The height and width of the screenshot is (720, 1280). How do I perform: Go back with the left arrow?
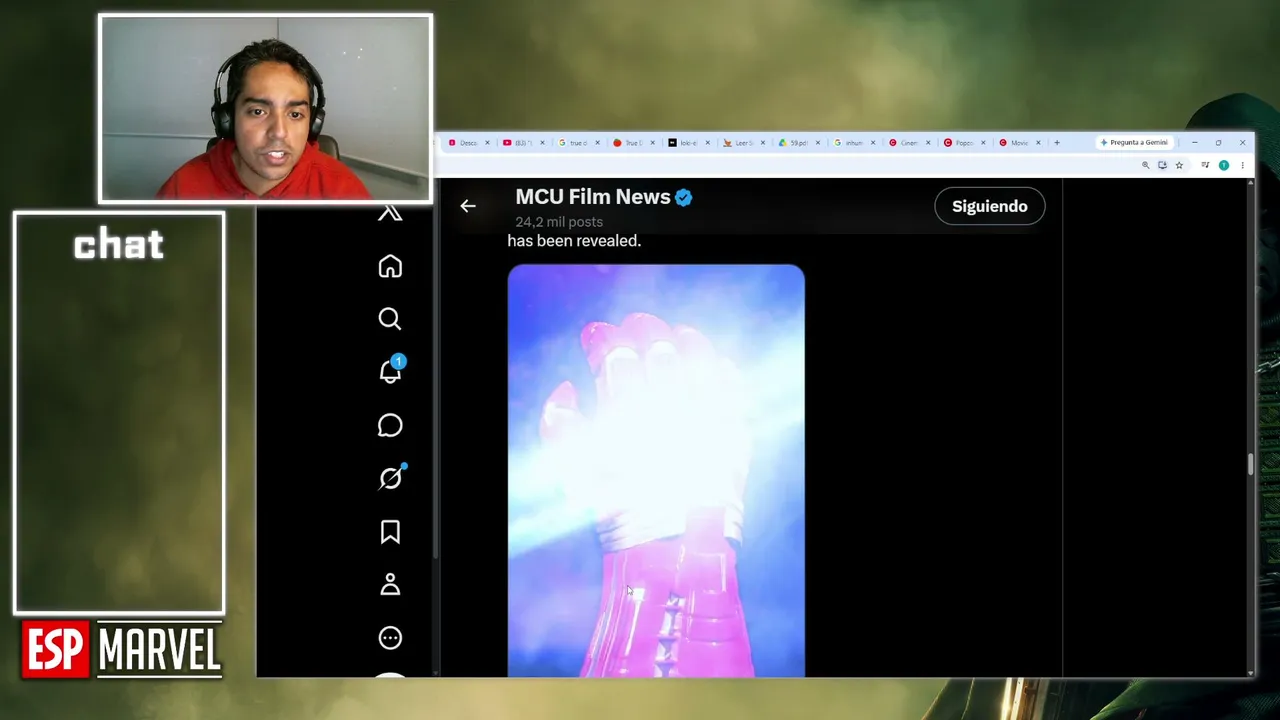point(468,206)
